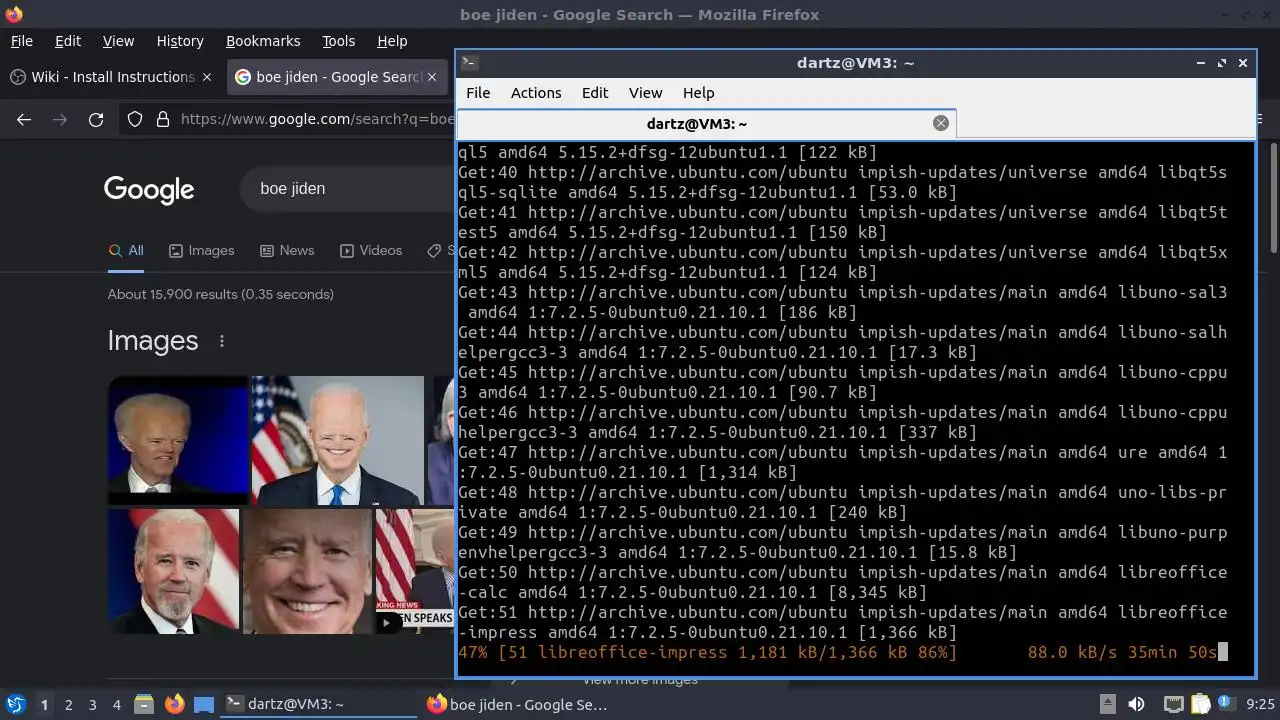The width and height of the screenshot is (1280, 720).
Task: Open the Biden thumbnail on blue background
Action: (x=178, y=440)
